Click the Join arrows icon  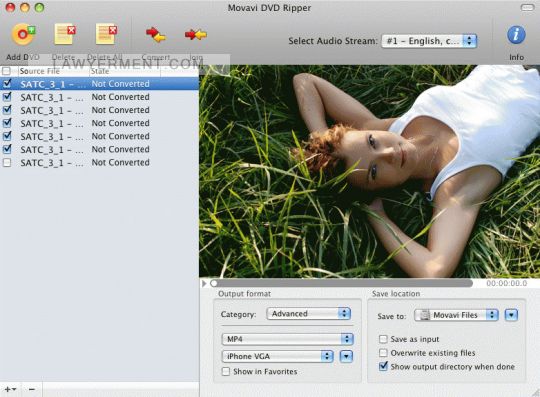coord(196,34)
